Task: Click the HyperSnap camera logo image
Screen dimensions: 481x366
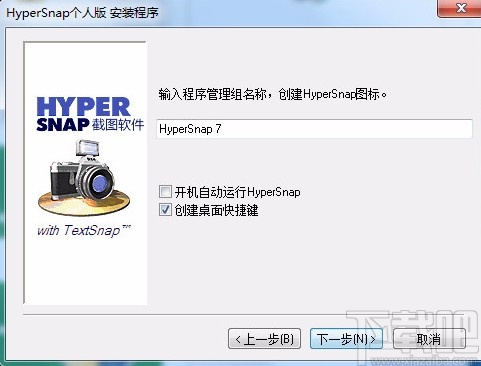Action: click(x=84, y=178)
